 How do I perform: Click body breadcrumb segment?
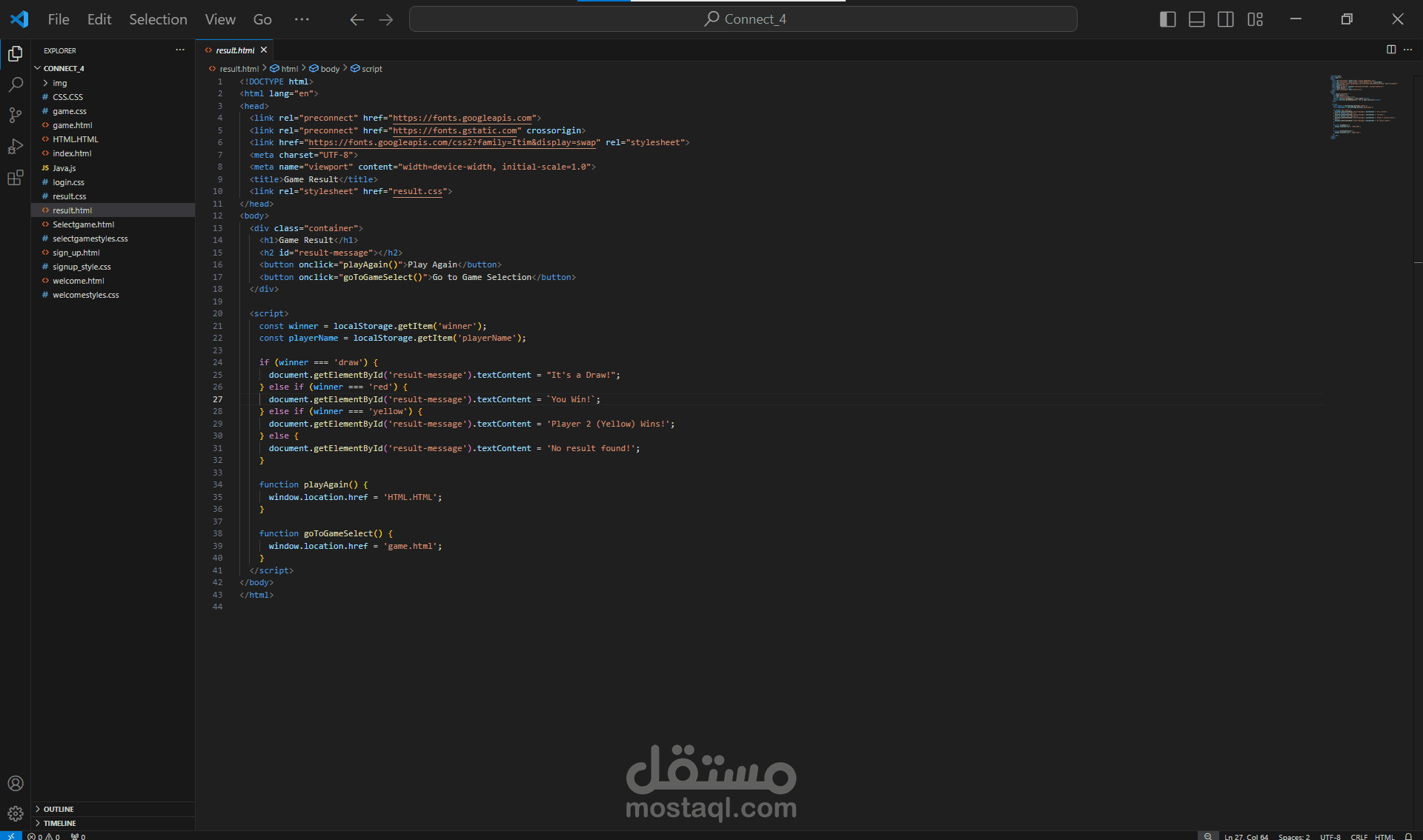point(325,69)
